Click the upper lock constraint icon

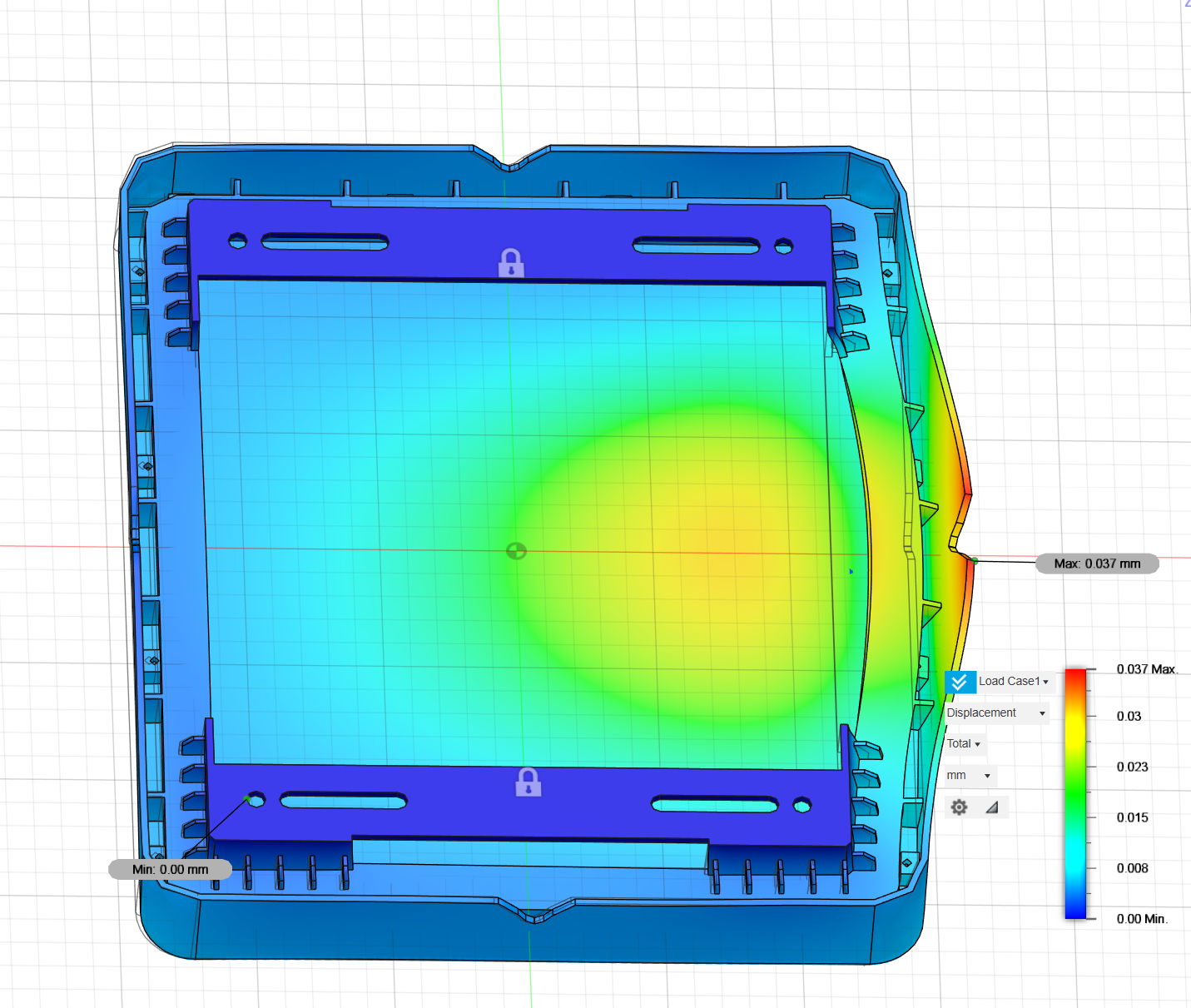(x=511, y=263)
